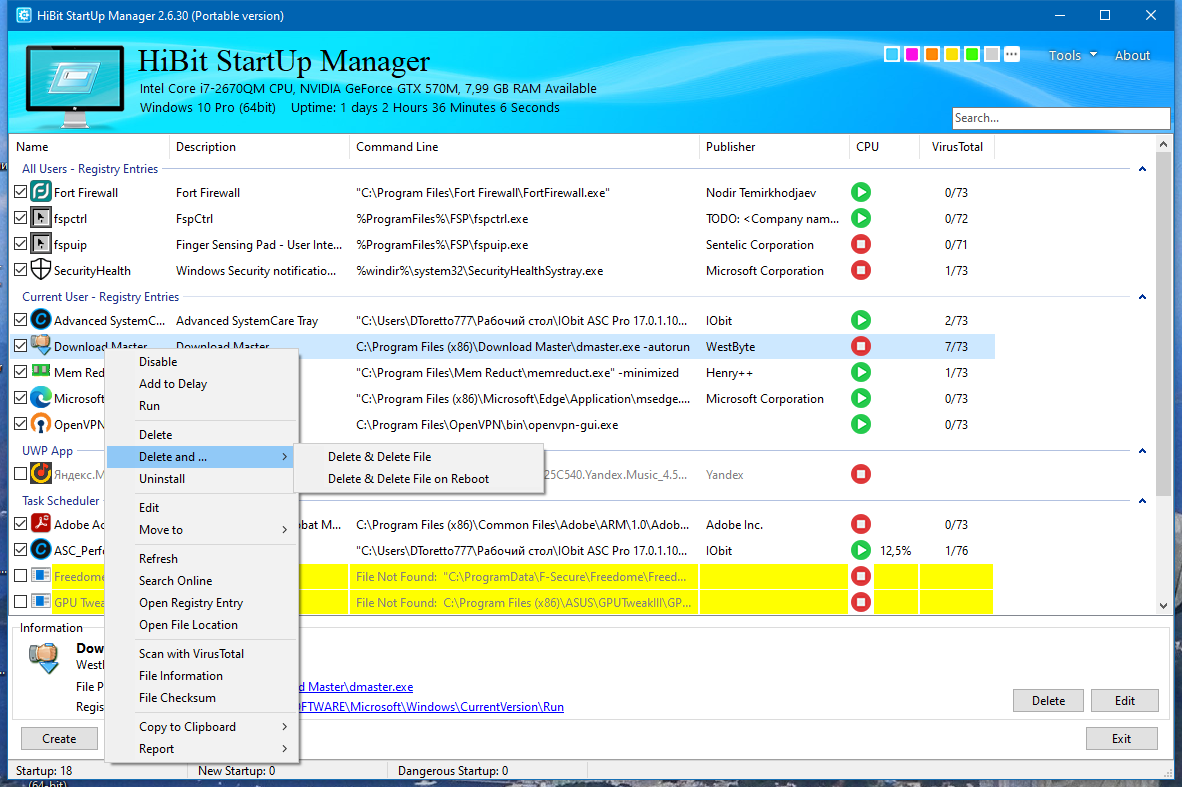Pick the cyan color theme swatch
Image resolution: width=1182 pixels, height=787 pixels.
892,54
